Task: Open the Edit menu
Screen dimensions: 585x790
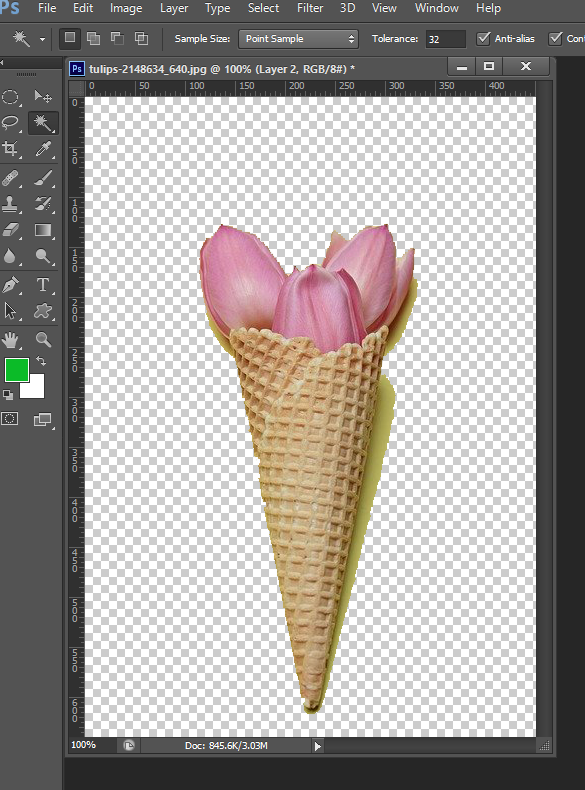Action: (83, 8)
